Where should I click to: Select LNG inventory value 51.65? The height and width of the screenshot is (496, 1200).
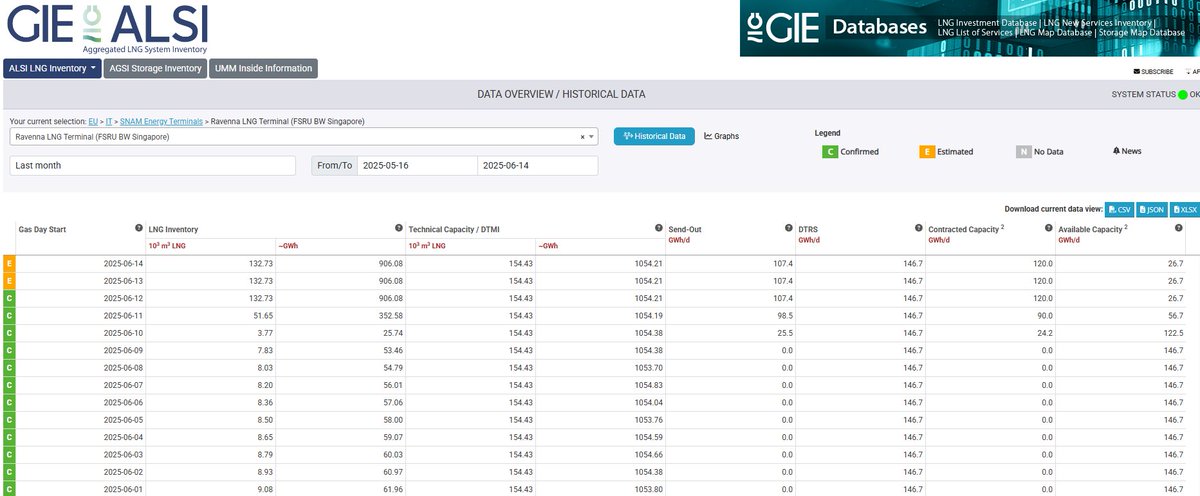tap(262, 315)
